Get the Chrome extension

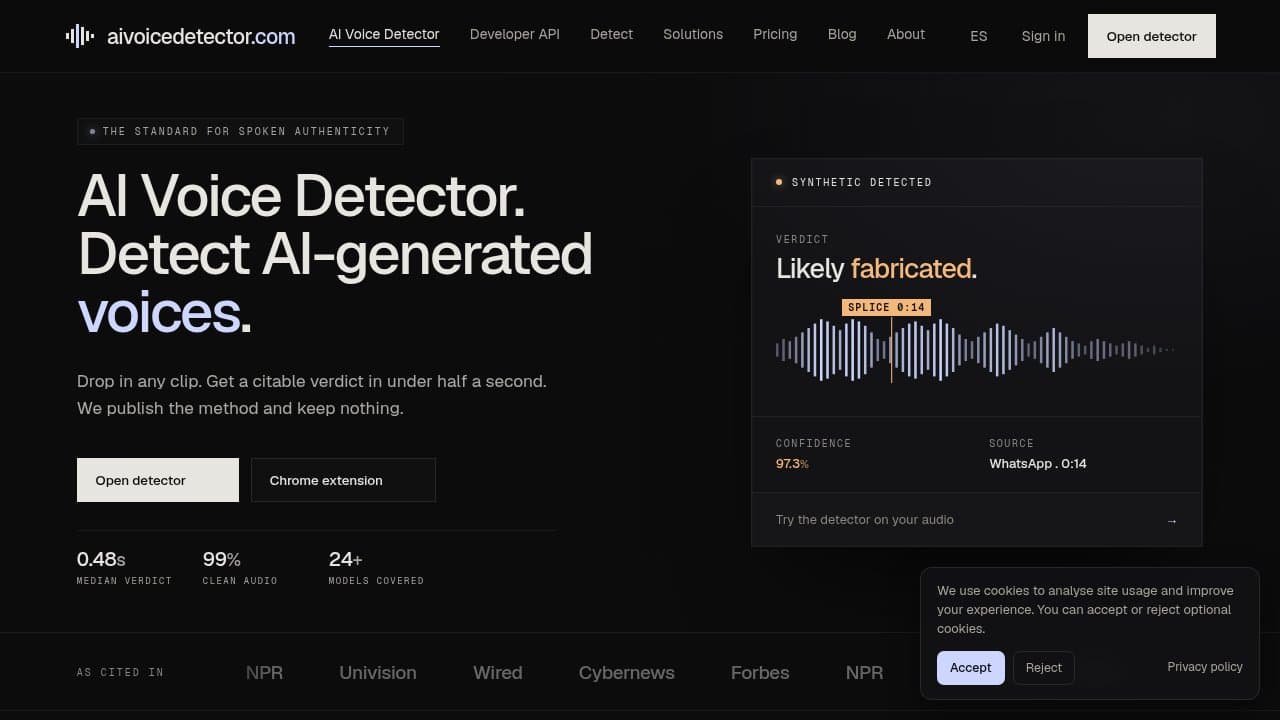pos(343,480)
